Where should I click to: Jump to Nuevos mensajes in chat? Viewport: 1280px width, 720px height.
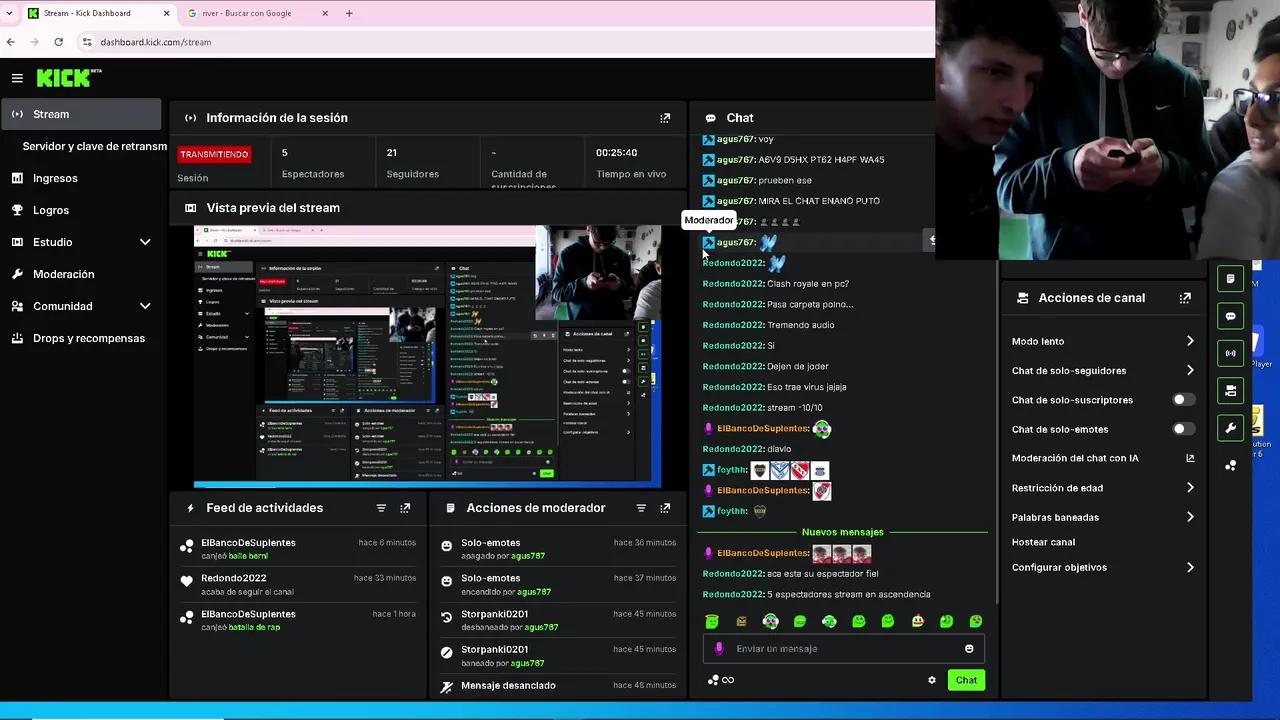coord(842,532)
